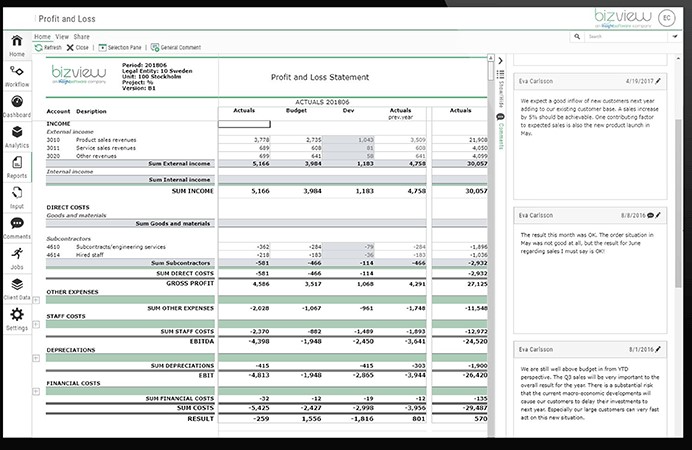
Task: Click SUM INCOME actuals value 5,166
Action: pyautogui.click(x=260, y=191)
